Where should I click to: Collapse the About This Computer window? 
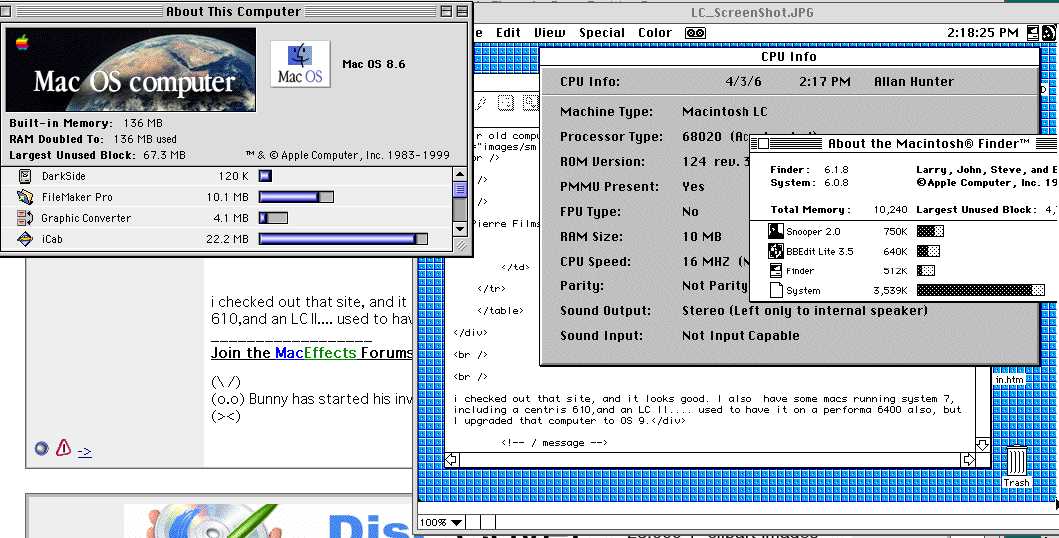coord(462,11)
